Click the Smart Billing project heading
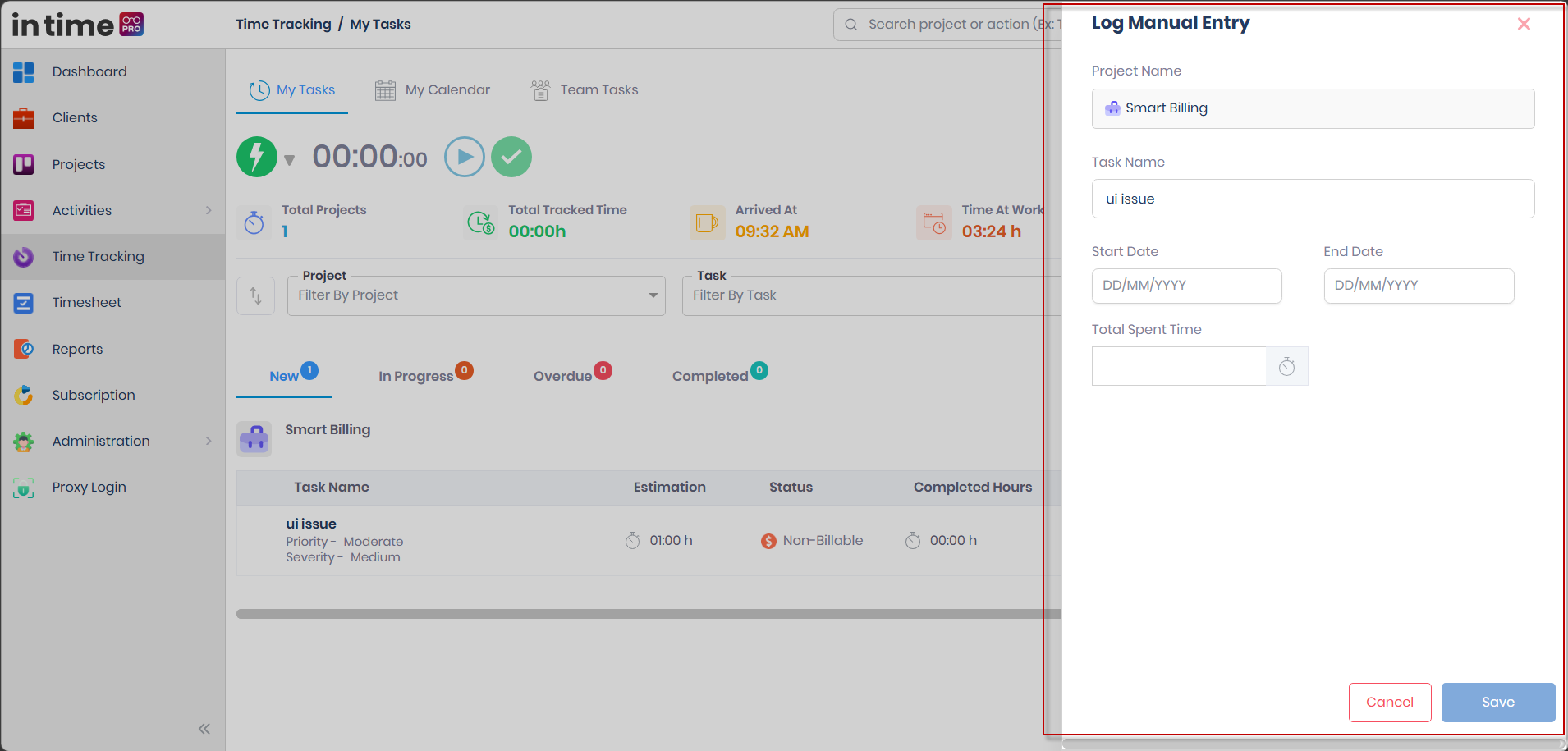This screenshot has height=751, width=1568. pos(328,430)
